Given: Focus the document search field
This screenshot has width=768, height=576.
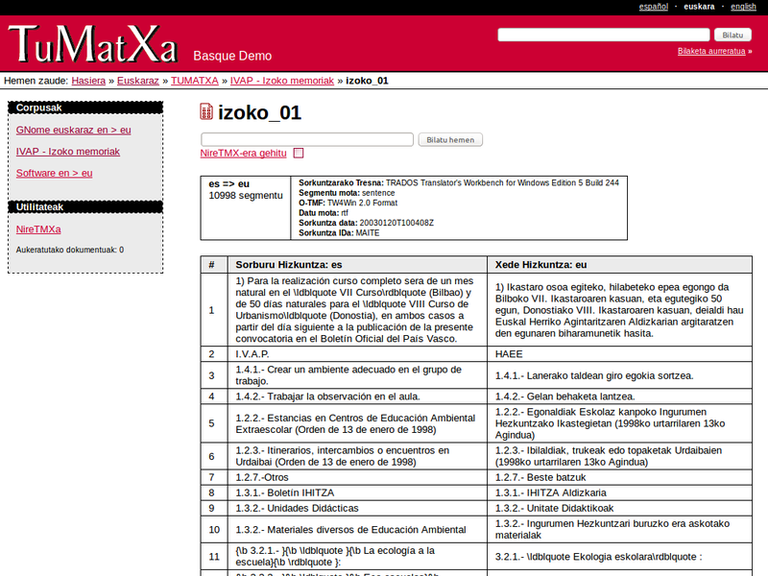Looking at the screenshot, I should (x=307, y=140).
